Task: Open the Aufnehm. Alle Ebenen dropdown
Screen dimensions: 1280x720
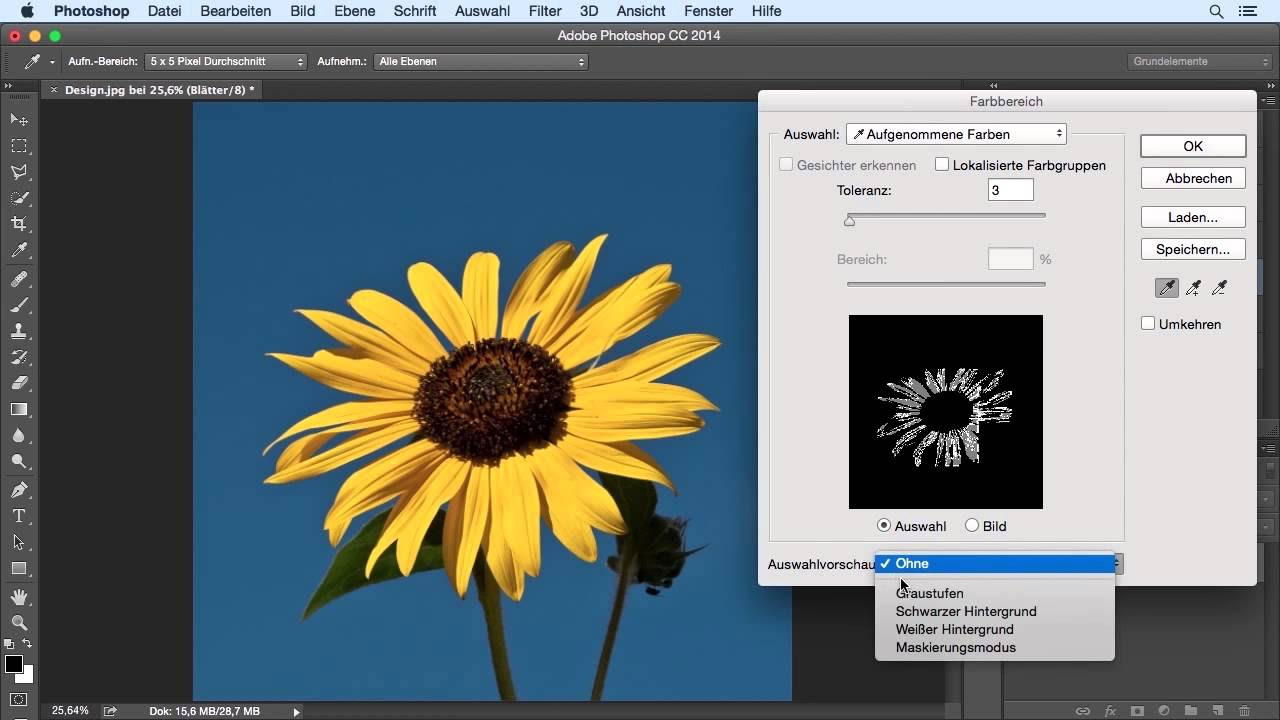Action: 481,62
